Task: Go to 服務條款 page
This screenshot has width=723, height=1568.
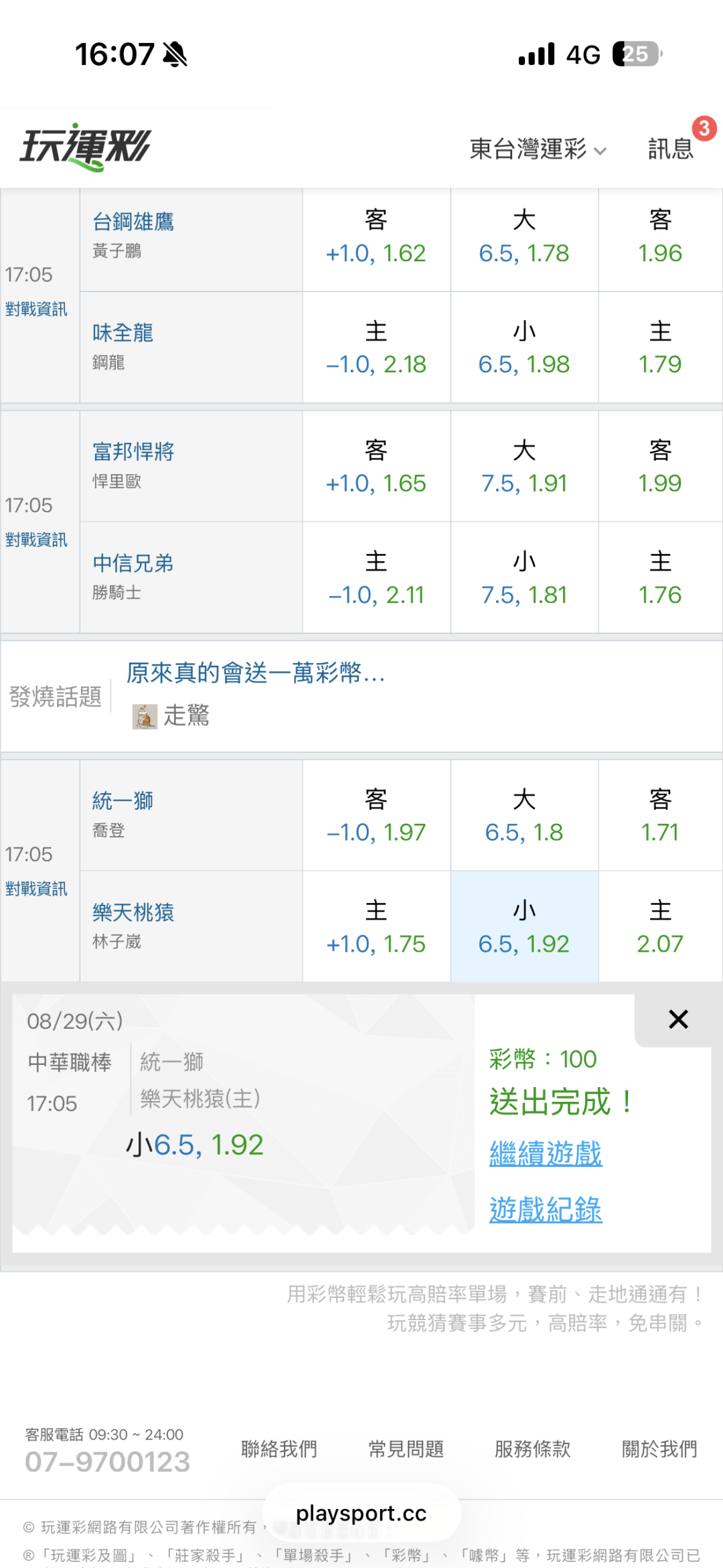Action: pos(533,1449)
